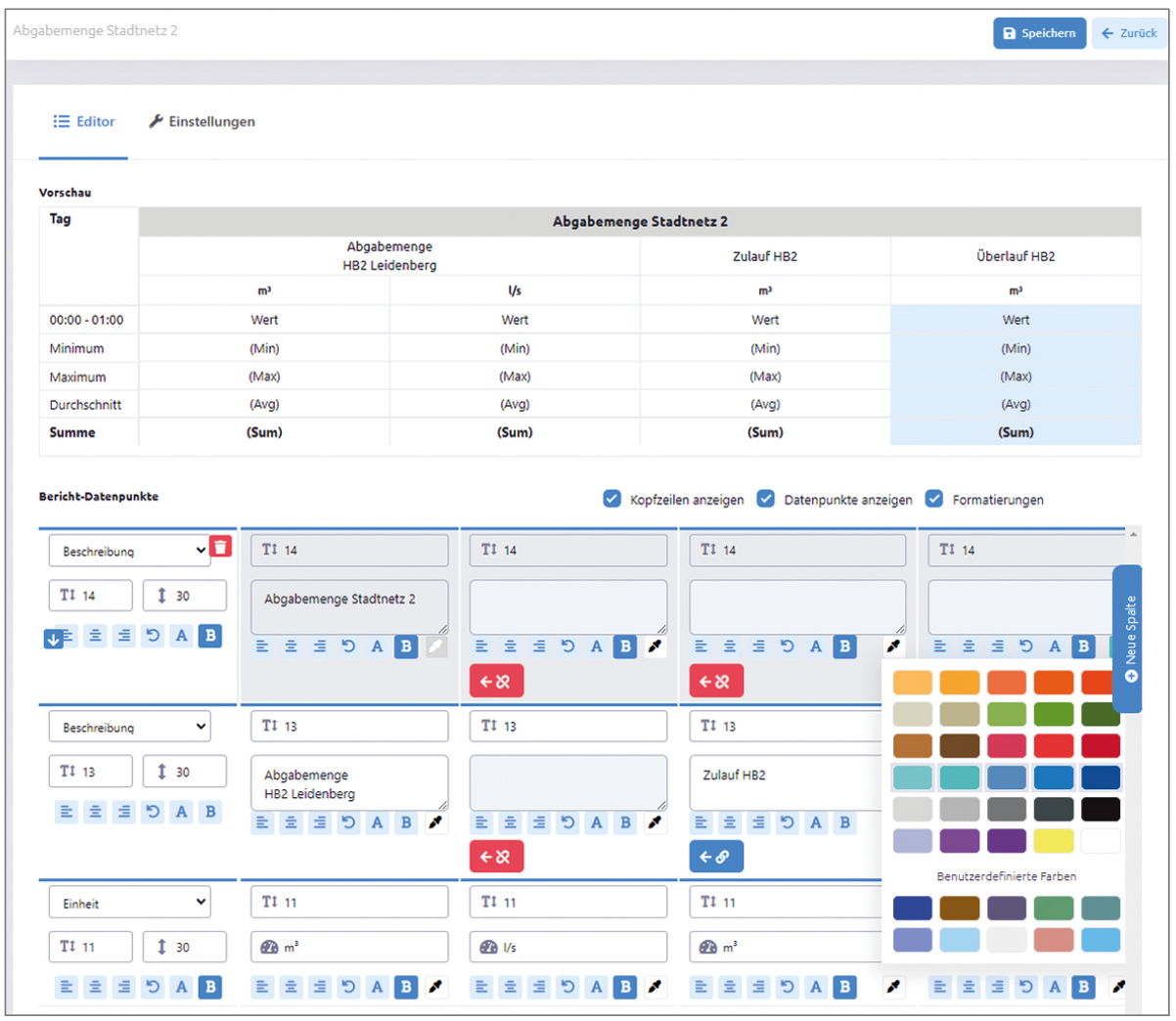Open the first Beschreibung dropdown

129,551
